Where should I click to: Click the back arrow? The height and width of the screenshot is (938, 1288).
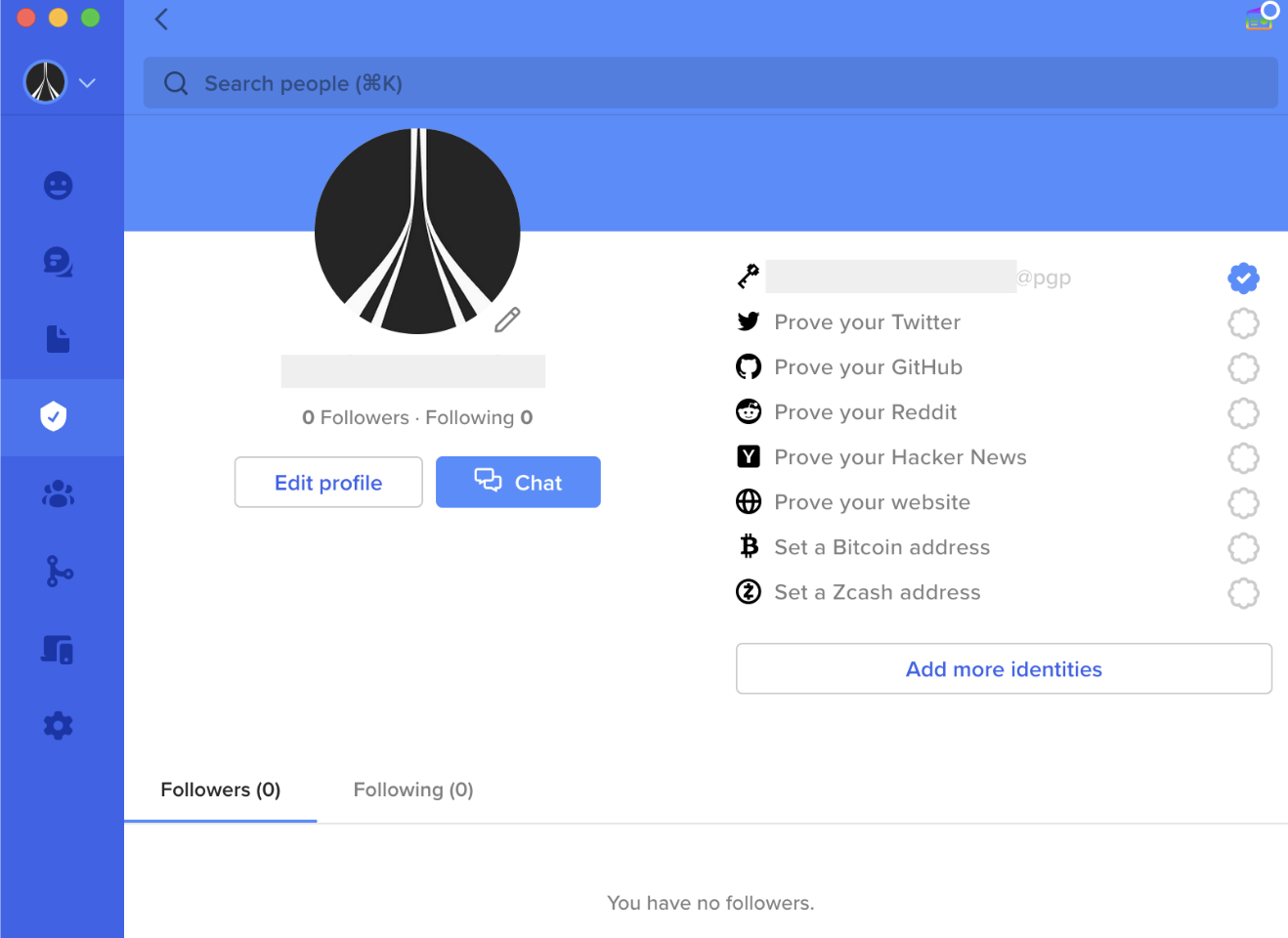[162, 20]
